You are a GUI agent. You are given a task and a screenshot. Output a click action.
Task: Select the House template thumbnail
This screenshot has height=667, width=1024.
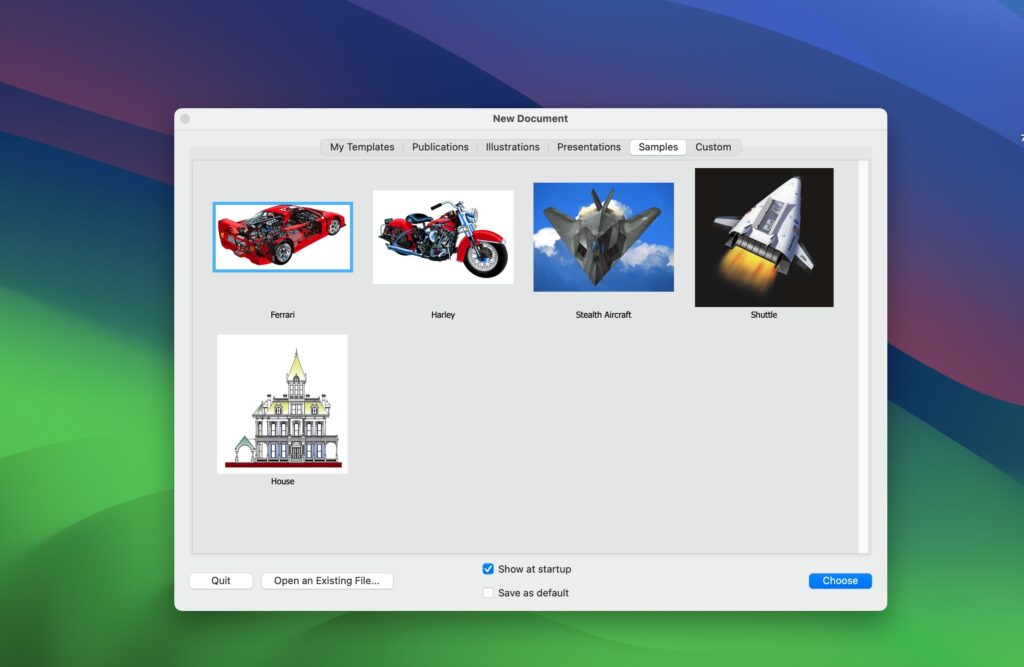click(283, 405)
